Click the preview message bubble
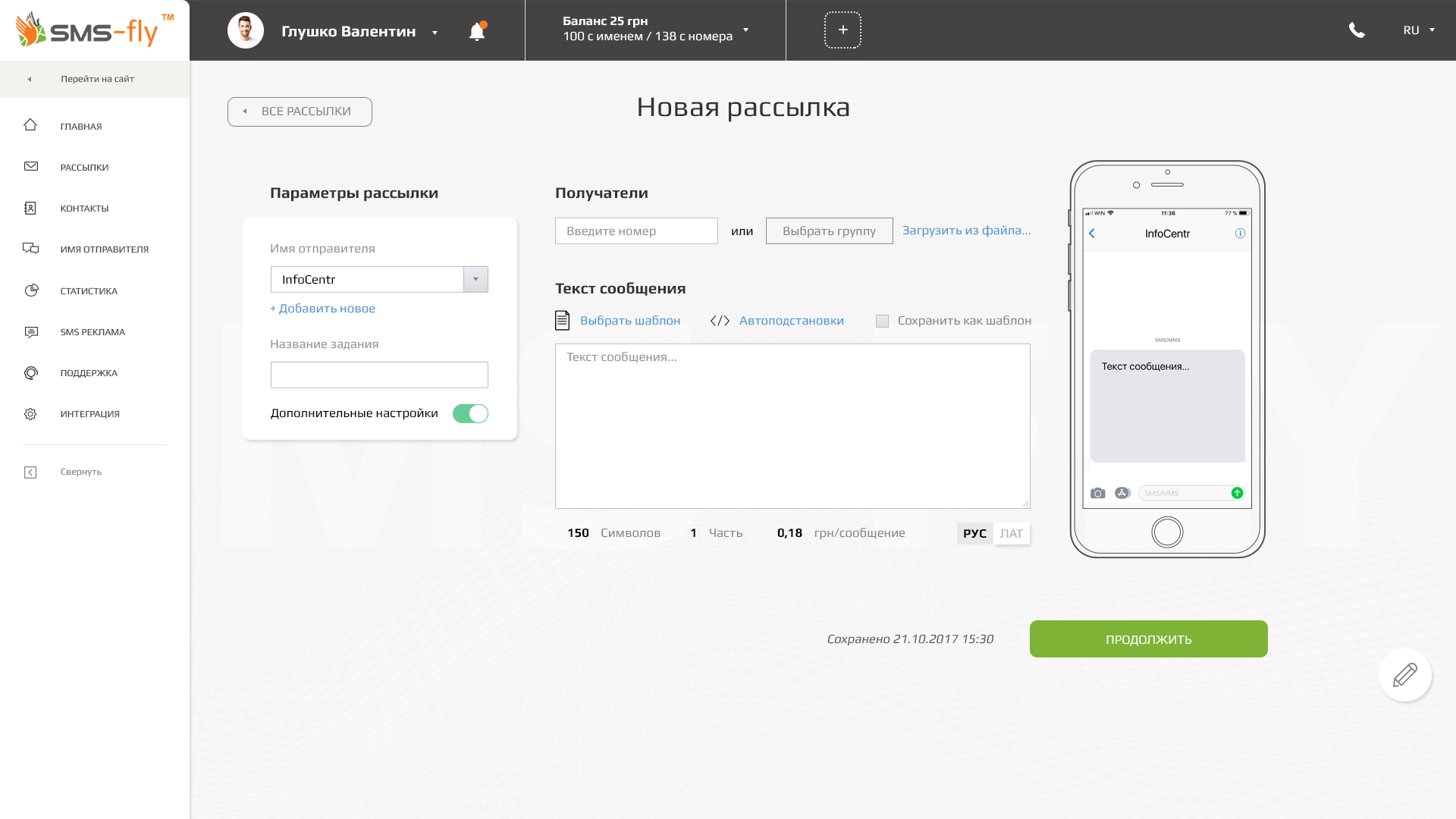 tap(1167, 406)
